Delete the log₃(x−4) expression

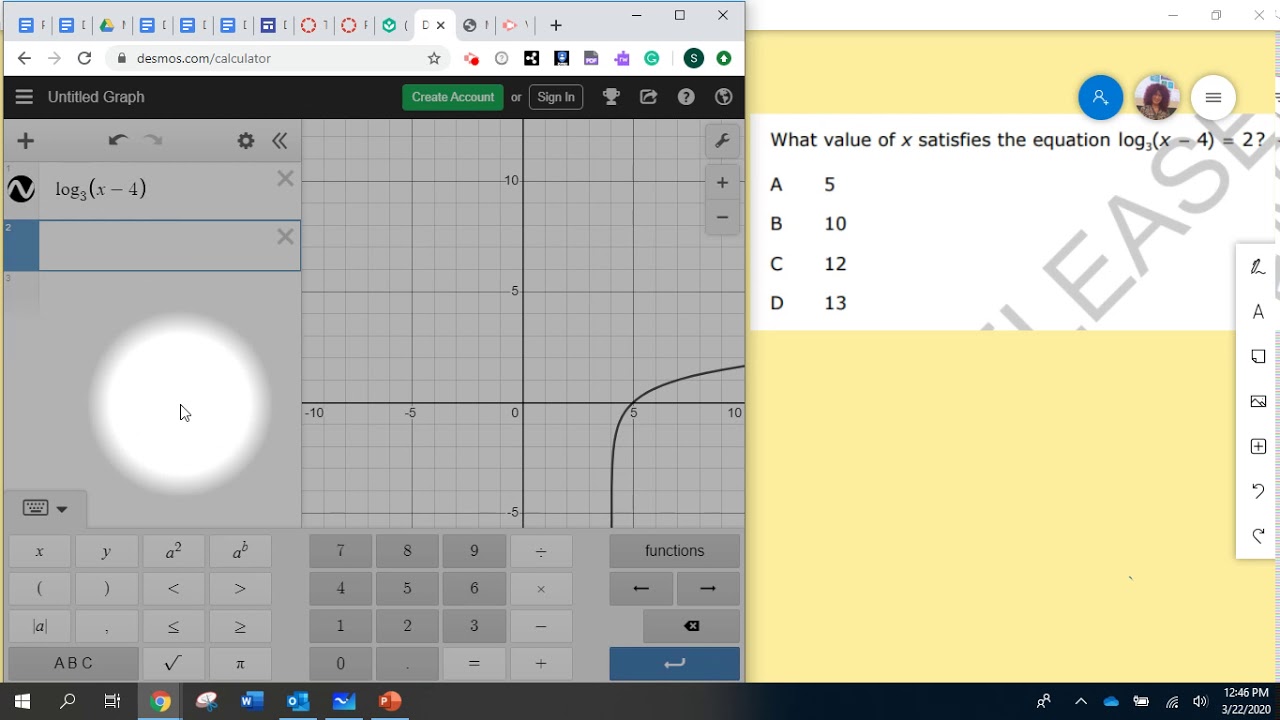point(285,179)
